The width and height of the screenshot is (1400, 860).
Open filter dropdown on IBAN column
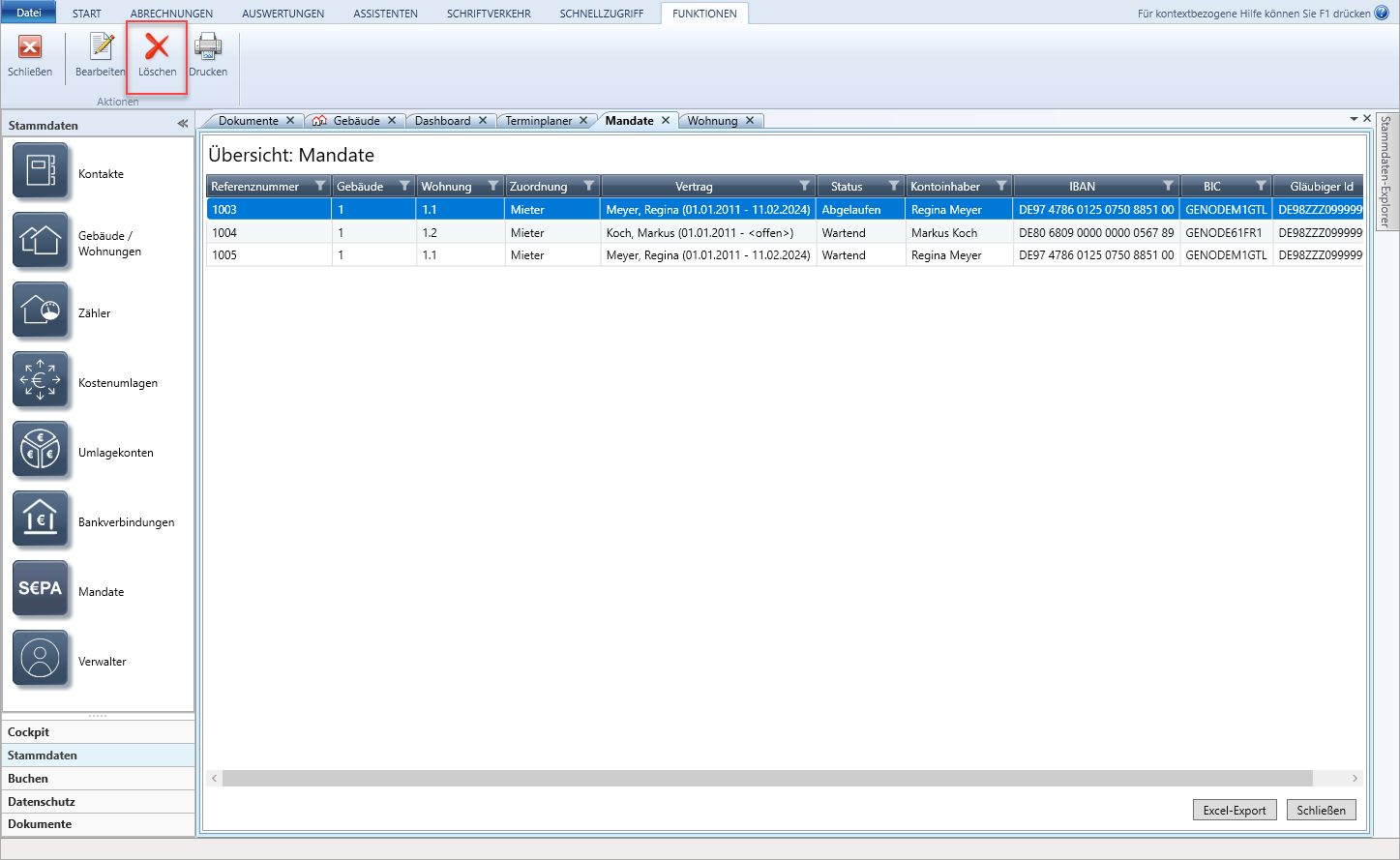click(x=1168, y=186)
